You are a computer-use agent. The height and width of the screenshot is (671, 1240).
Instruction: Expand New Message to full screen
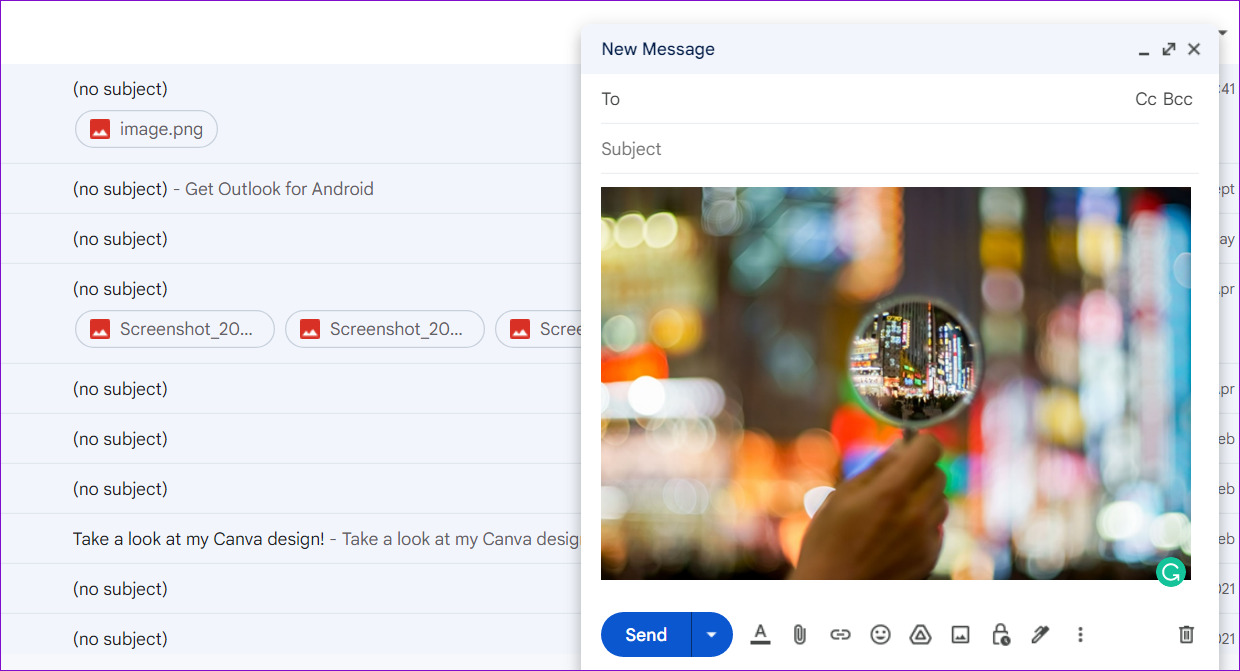click(1168, 49)
